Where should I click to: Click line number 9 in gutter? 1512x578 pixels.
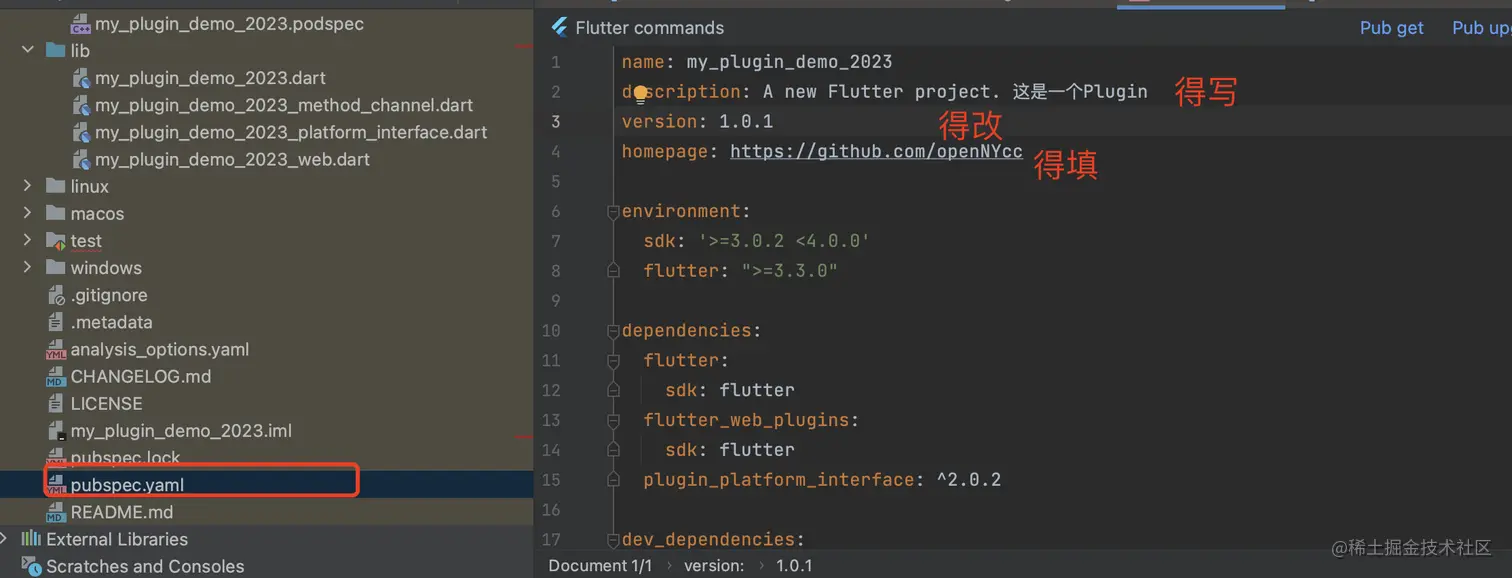555,301
